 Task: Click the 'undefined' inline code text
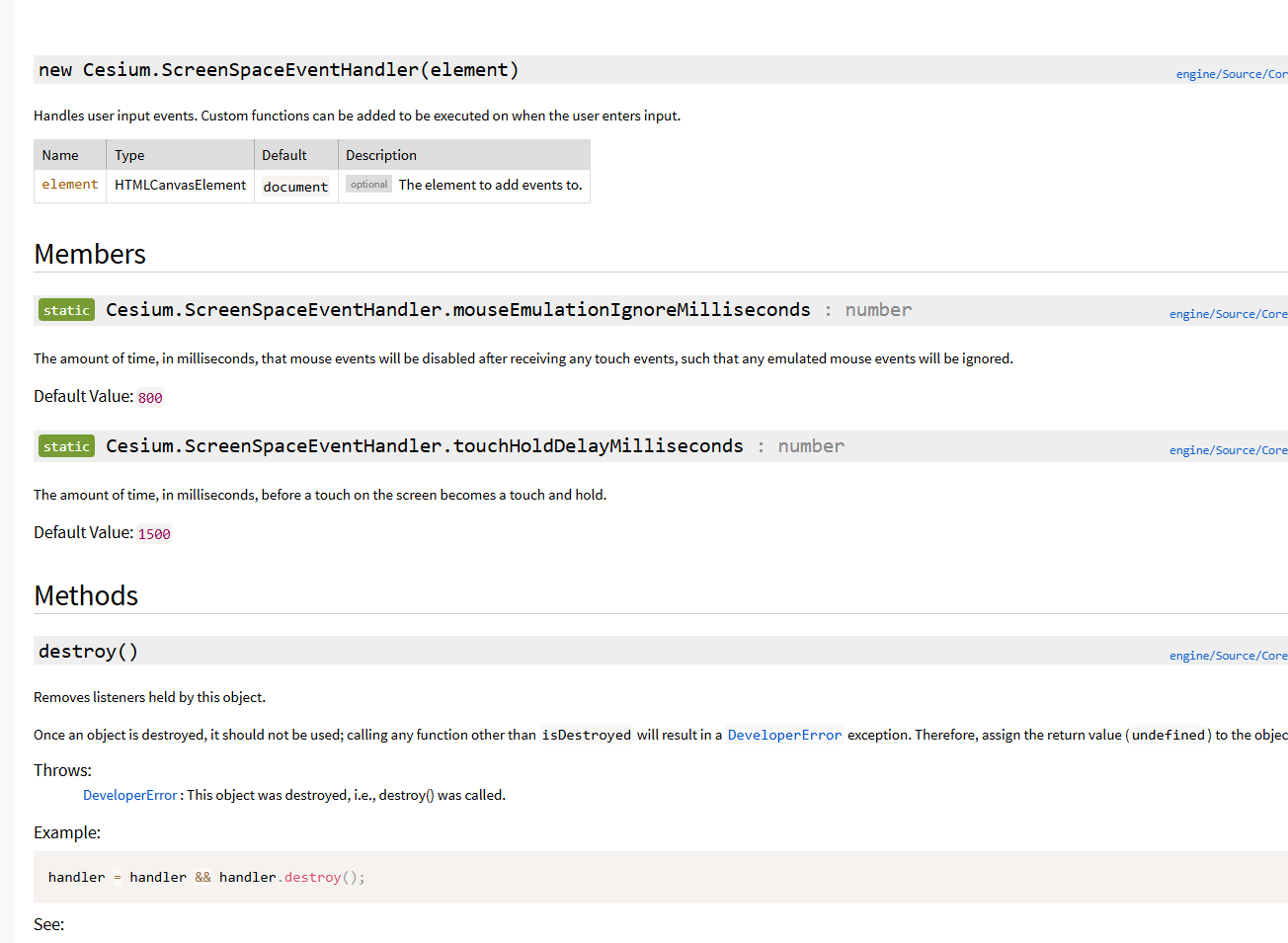[x=1168, y=735]
